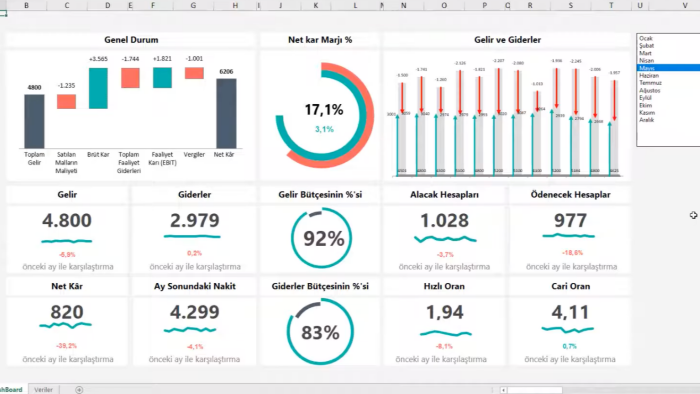Select column B header

pos(26,5)
